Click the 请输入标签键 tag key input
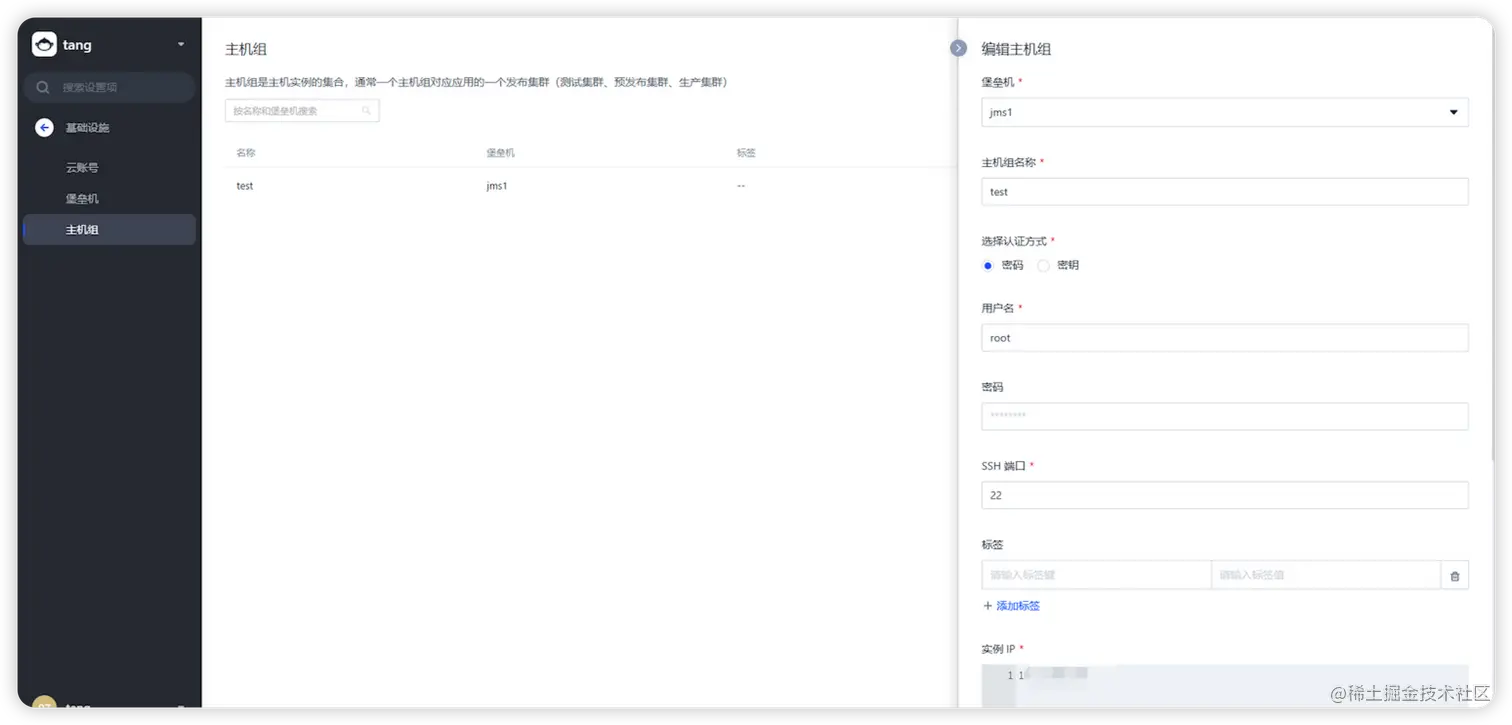 click(x=1096, y=575)
